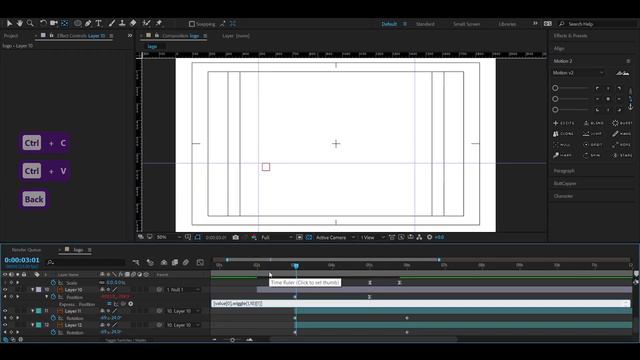Click the Null tool in Motion
This screenshot has height=360, width=640.
pos(562,144)
